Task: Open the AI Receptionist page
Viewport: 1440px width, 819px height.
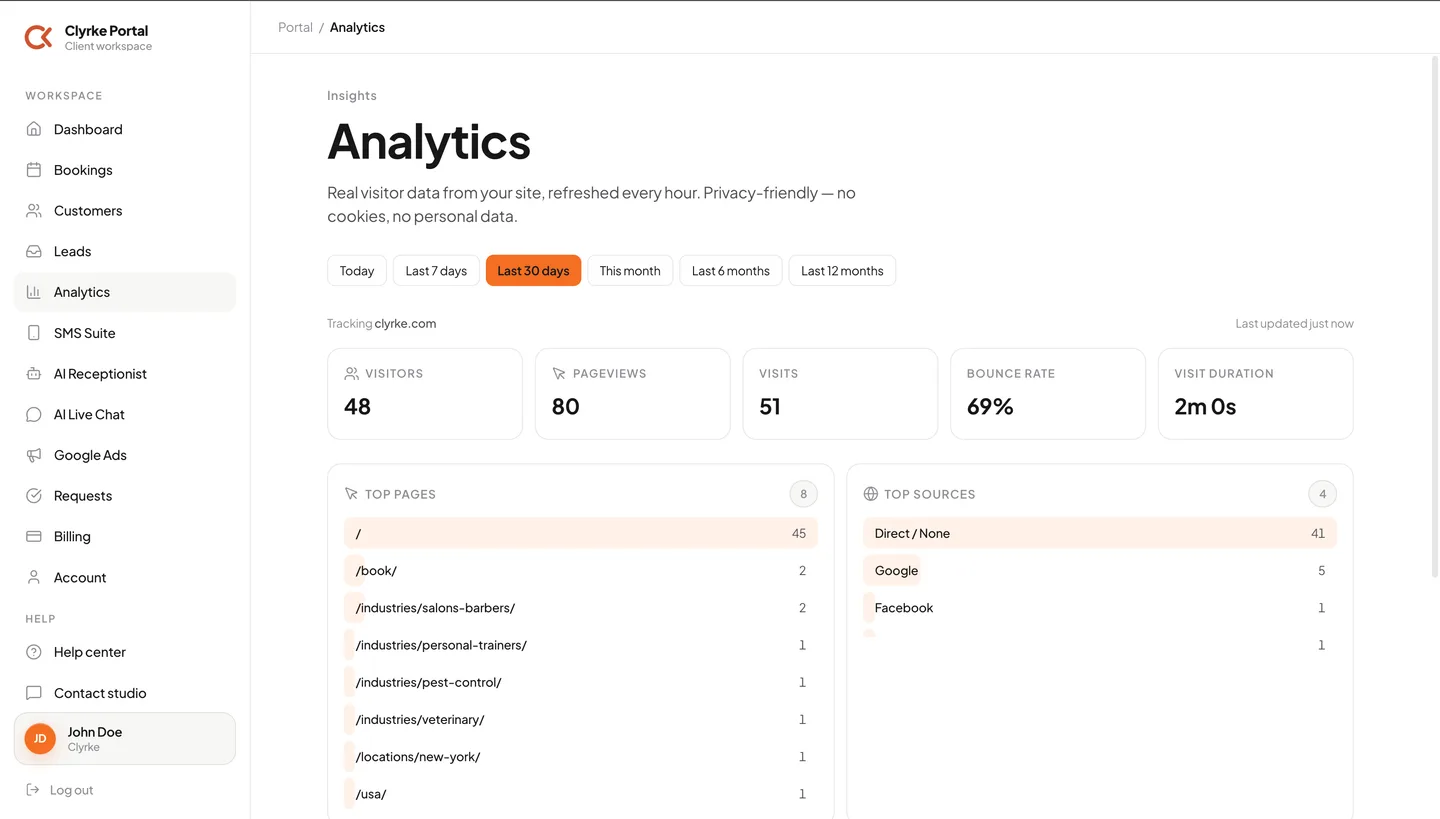Action: (125, 374)
